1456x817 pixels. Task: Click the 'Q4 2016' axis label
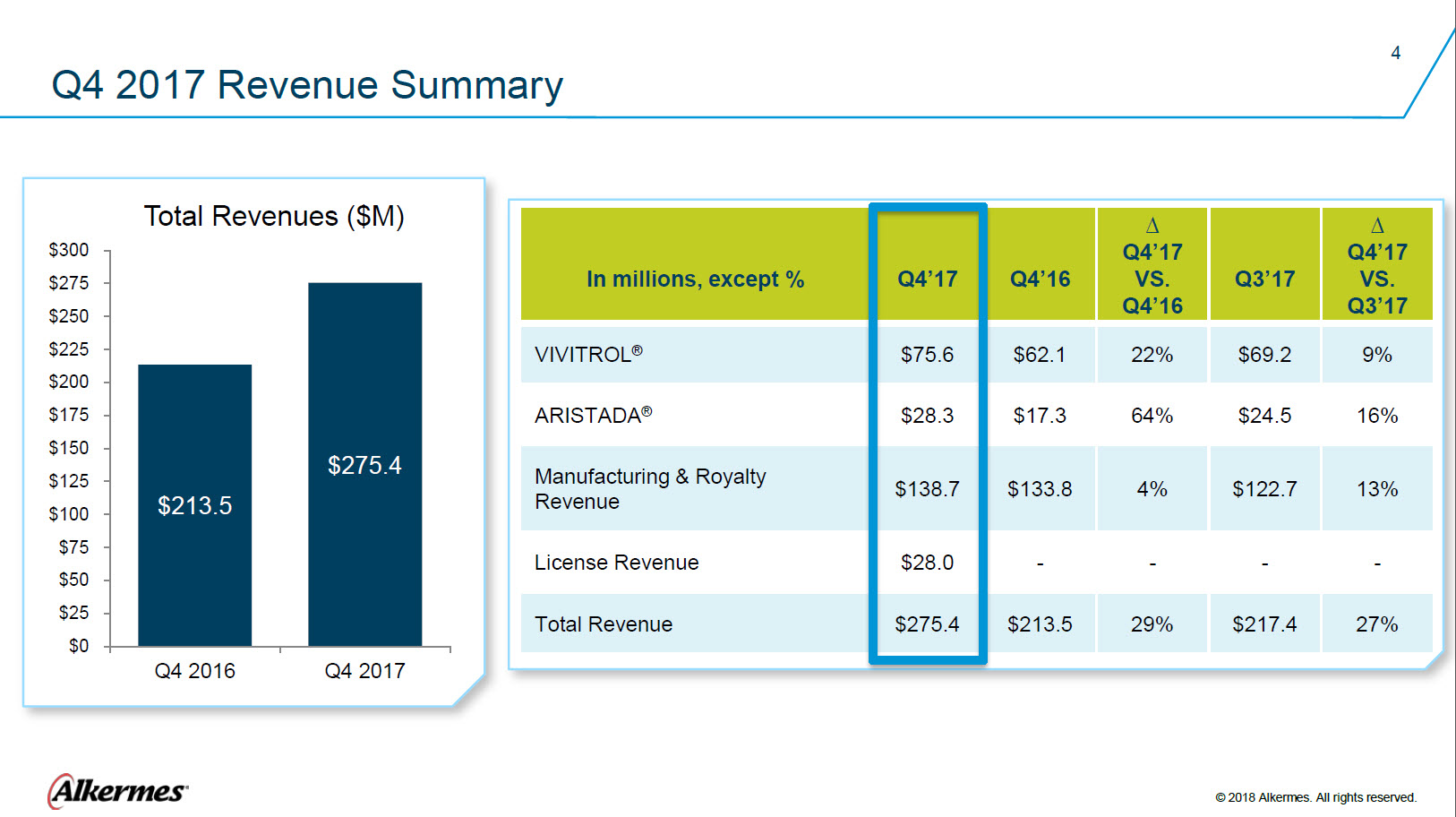point(194,671)
